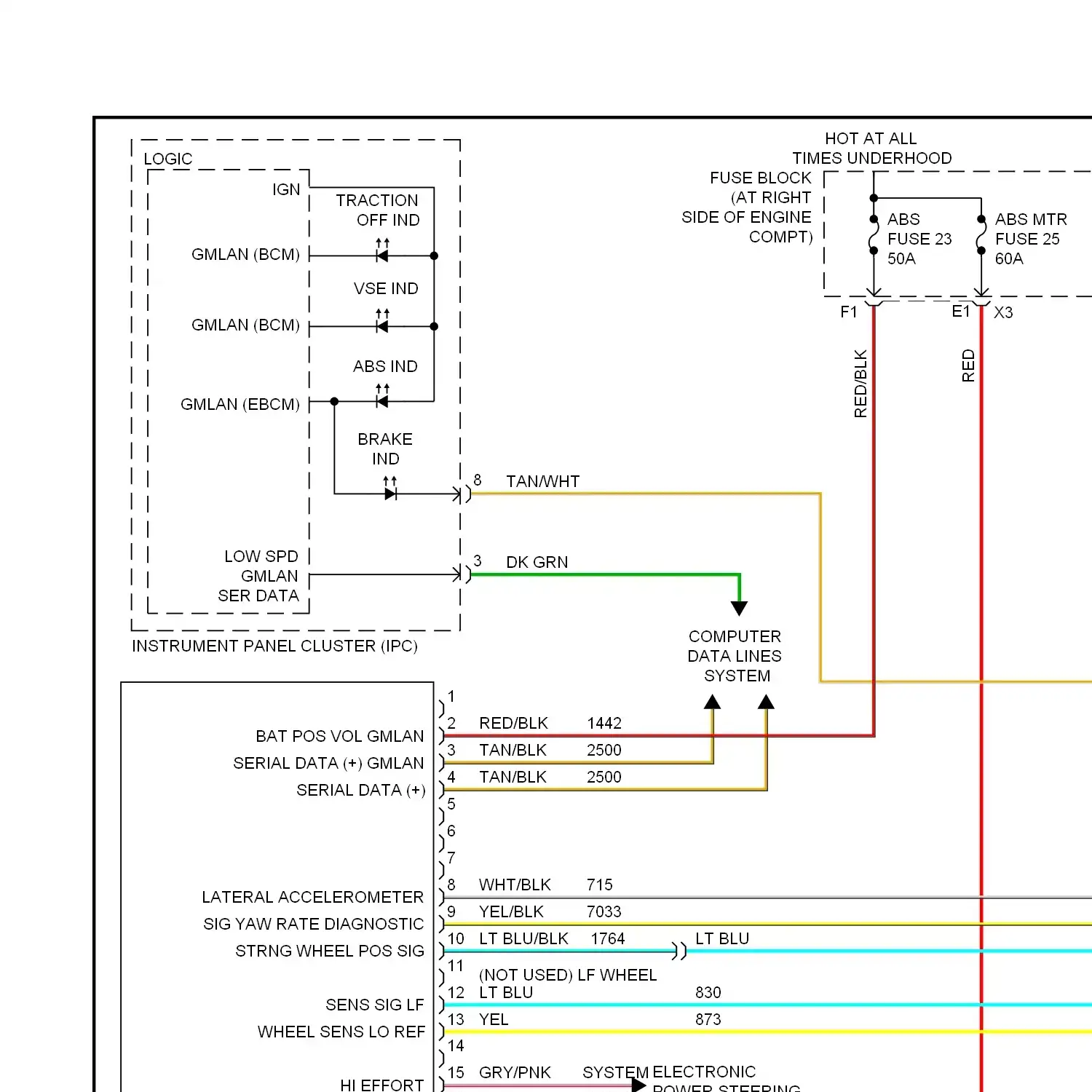This screenshot has width=1092, height=1092.
Task: Click BAT POS VOL GMLAN label
Action: [x=340, y=736]
